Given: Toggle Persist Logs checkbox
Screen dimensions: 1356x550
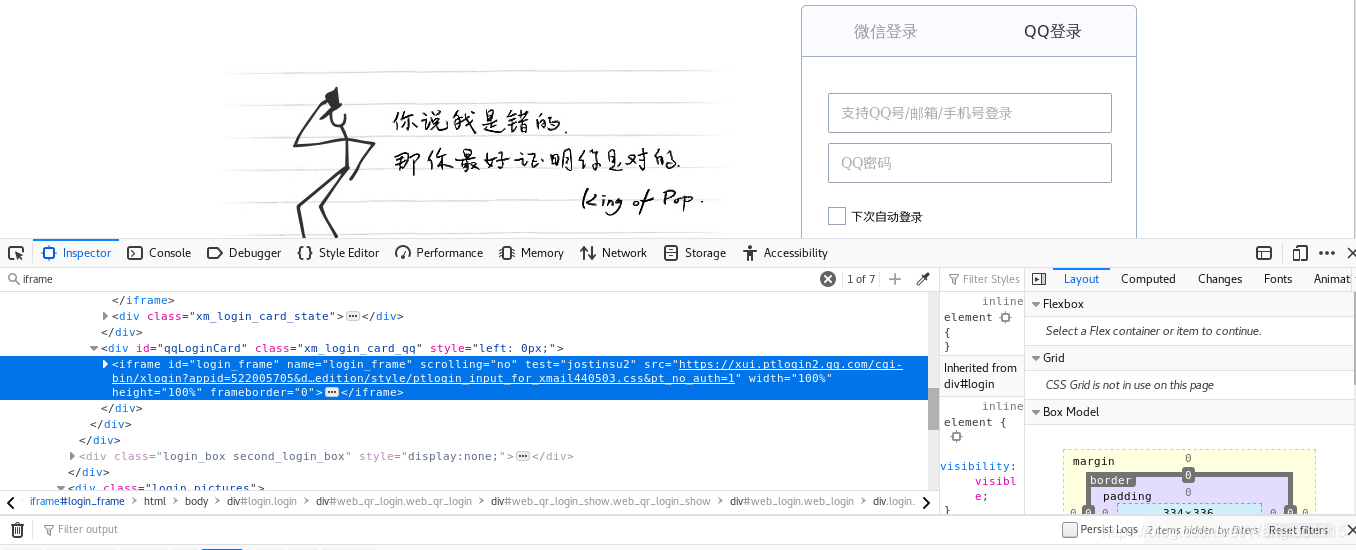Looking at the screenshot, I should point(1070,529).
